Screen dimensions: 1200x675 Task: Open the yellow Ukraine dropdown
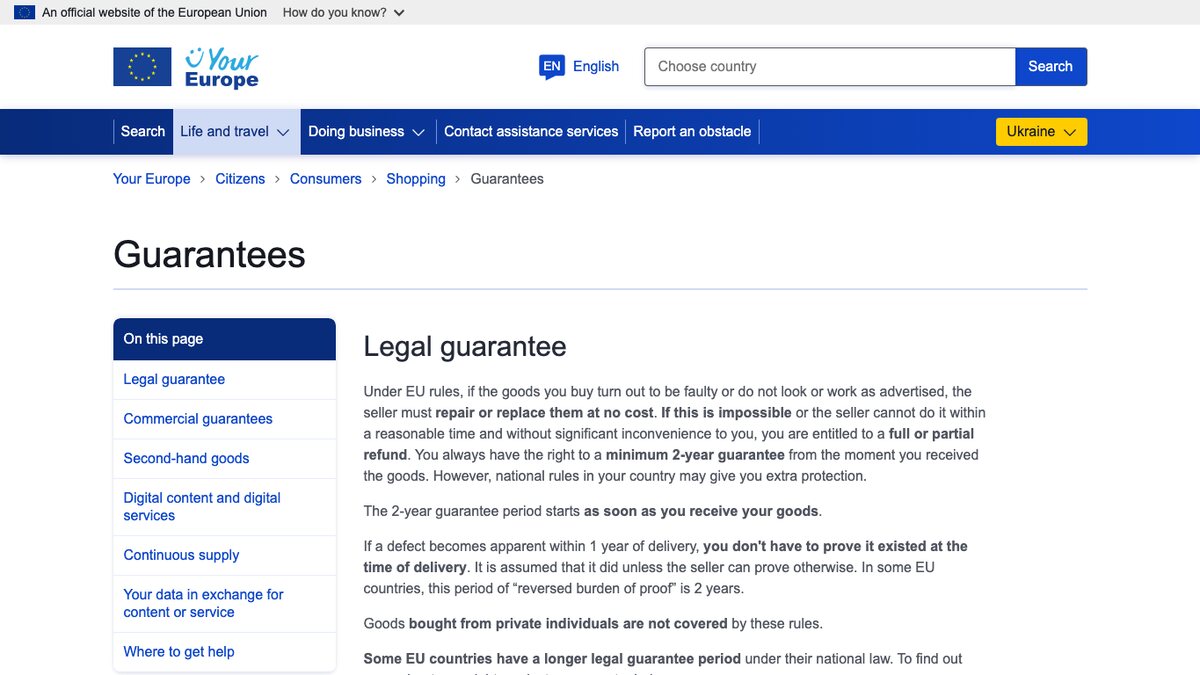1041,132
